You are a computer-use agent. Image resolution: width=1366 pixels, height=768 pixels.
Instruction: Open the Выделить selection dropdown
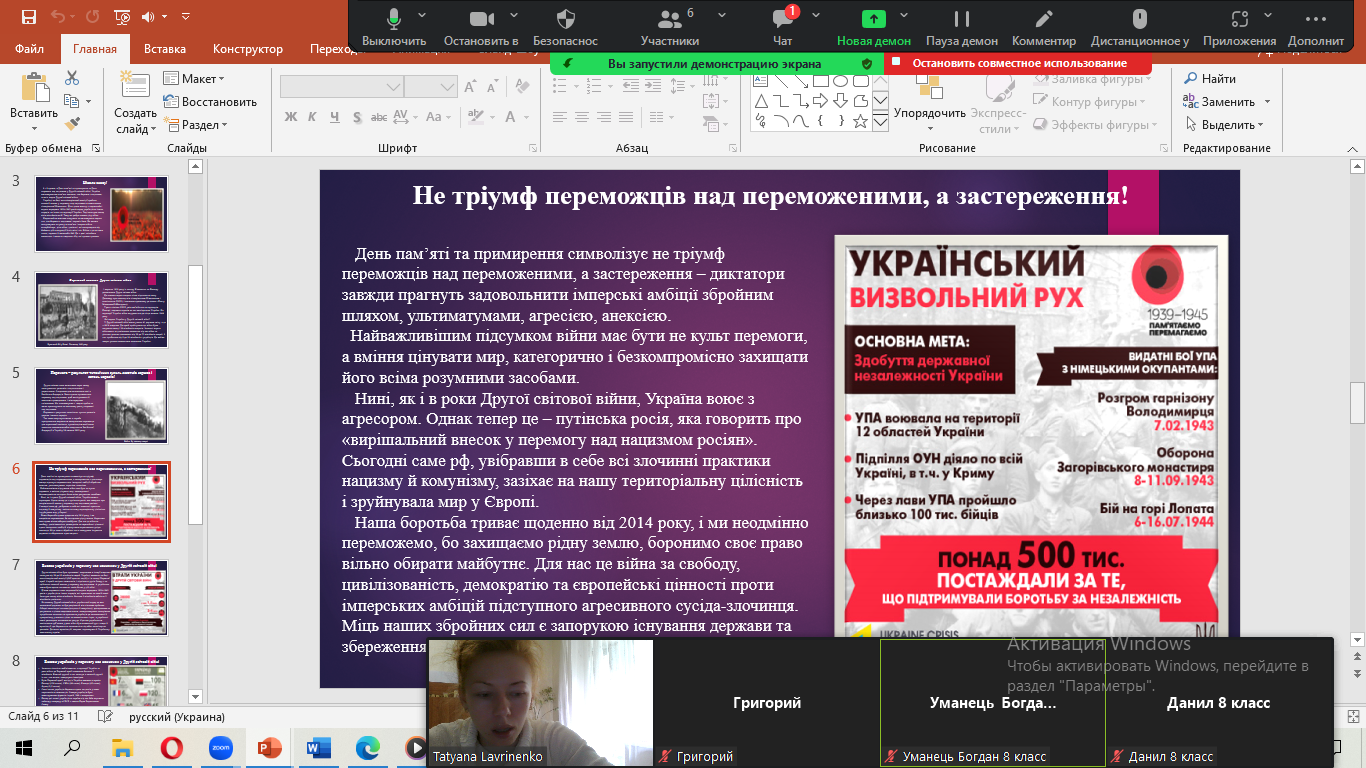[1224, 125]
